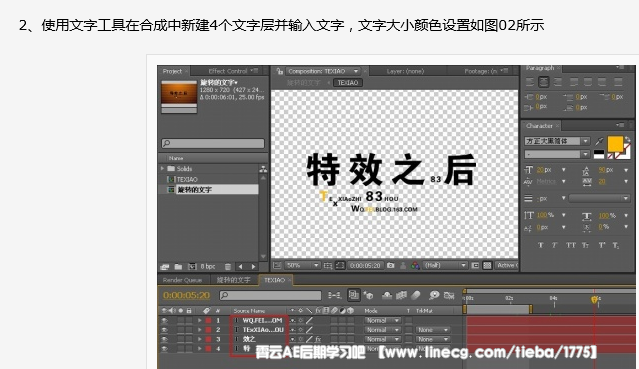Viewport: 639px width, 369px height.
Task: Toggle the live update icon in timeline
Action: 354,295
